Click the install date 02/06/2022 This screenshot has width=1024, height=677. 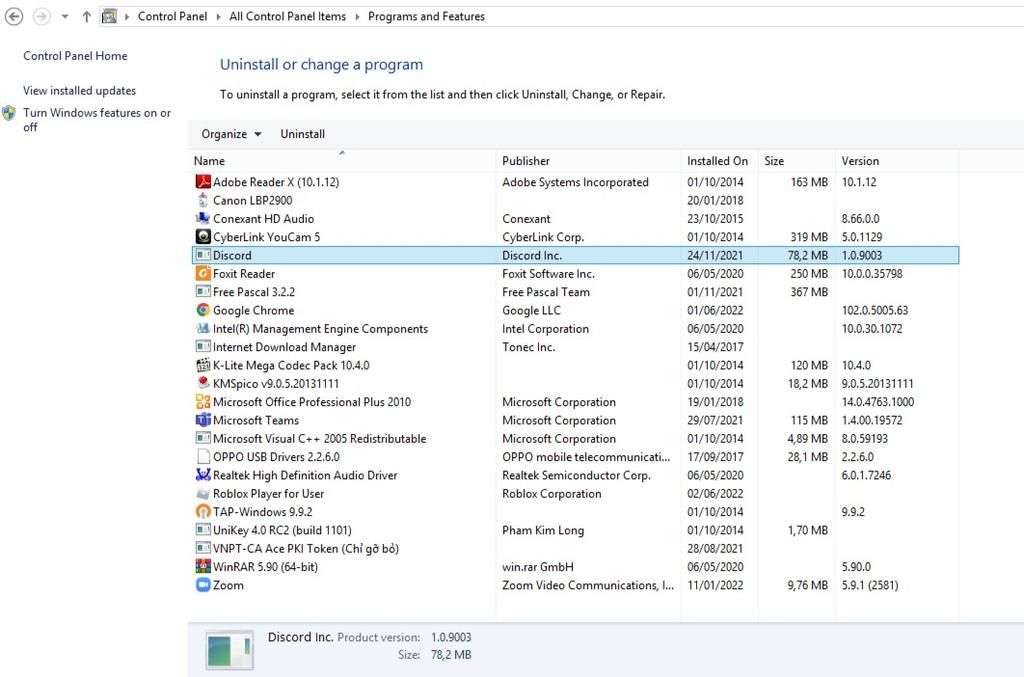point(715,494)
